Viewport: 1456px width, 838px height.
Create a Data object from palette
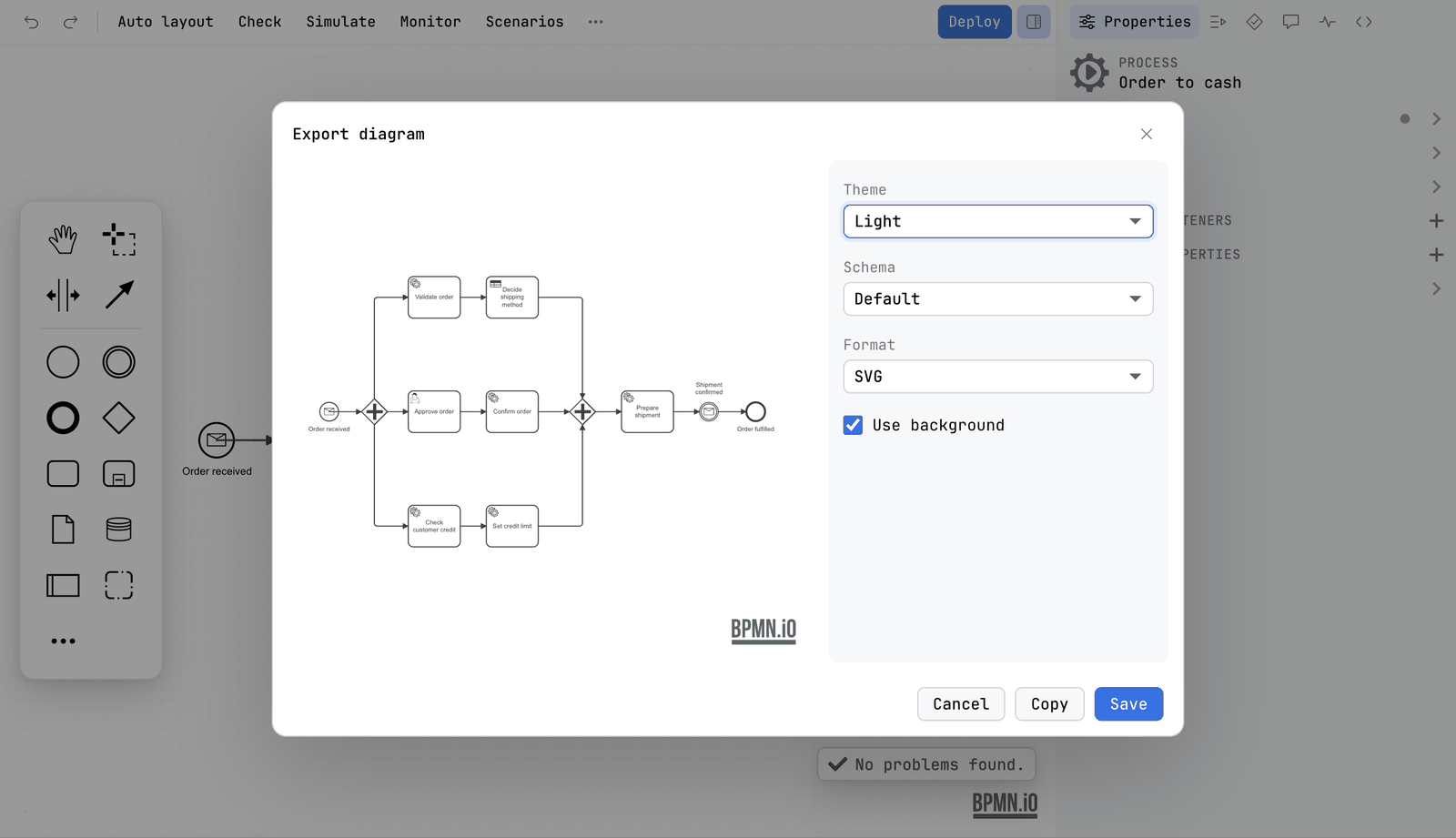[x=63, y=530]
